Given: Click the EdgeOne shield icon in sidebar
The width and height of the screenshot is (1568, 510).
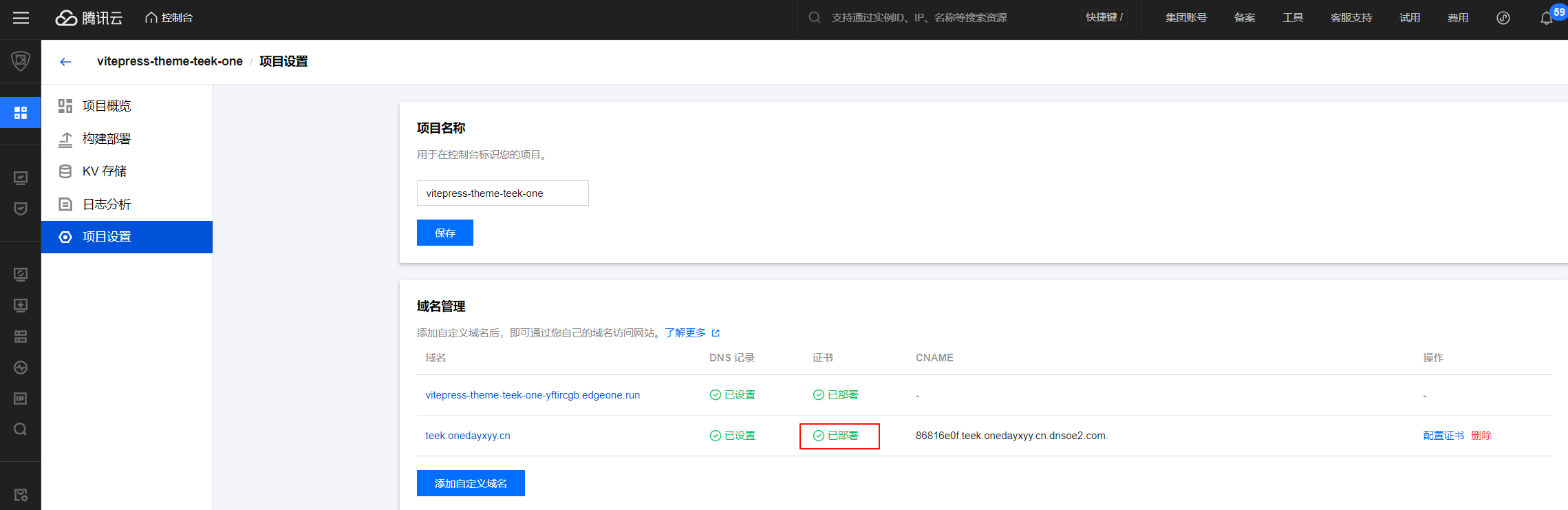Looking at the screenshot, I should 21,61.
